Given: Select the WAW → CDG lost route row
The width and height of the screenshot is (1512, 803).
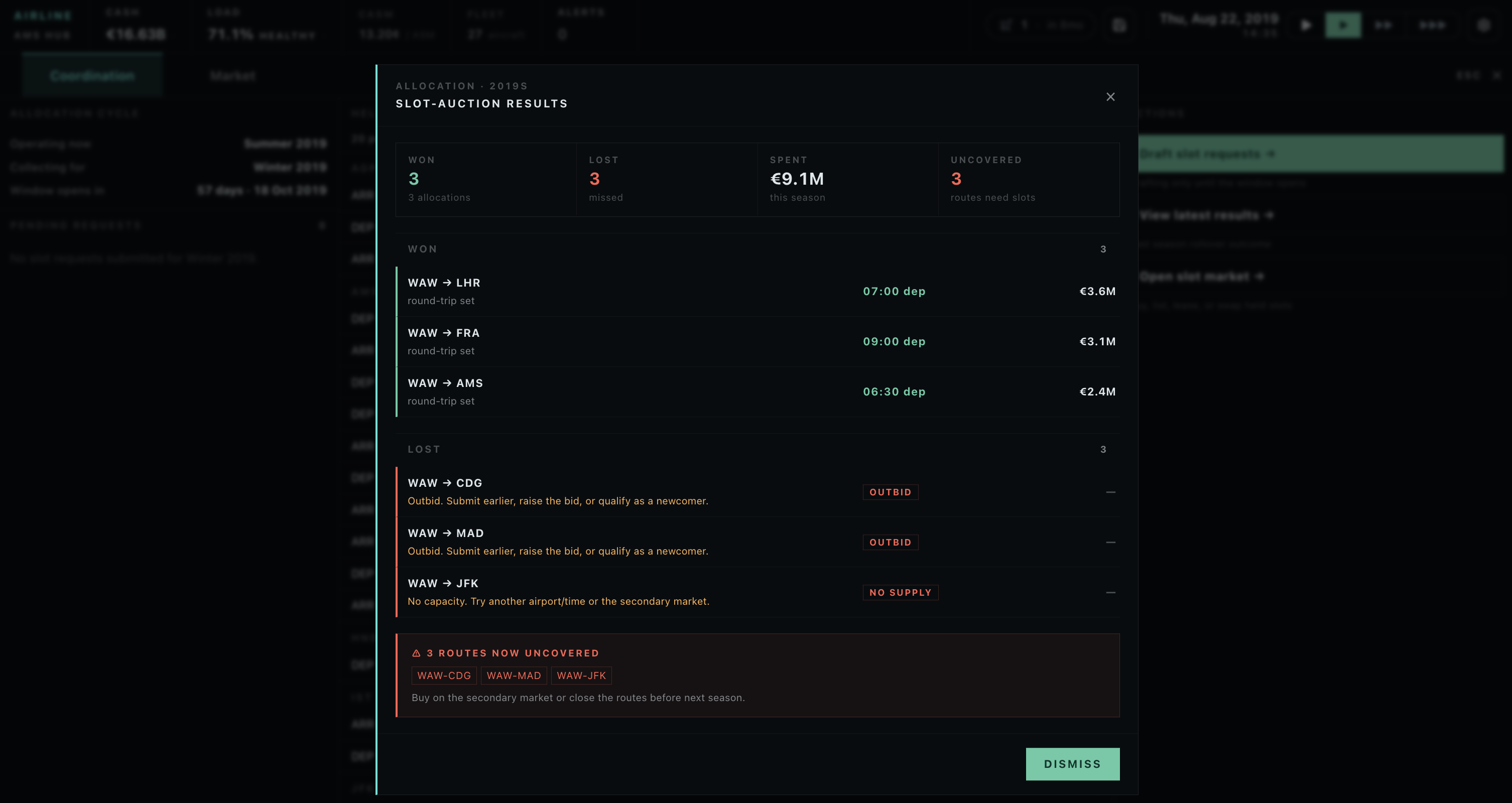Looking at the screenshot, I should pyautogui.click(x=757, y=492).
